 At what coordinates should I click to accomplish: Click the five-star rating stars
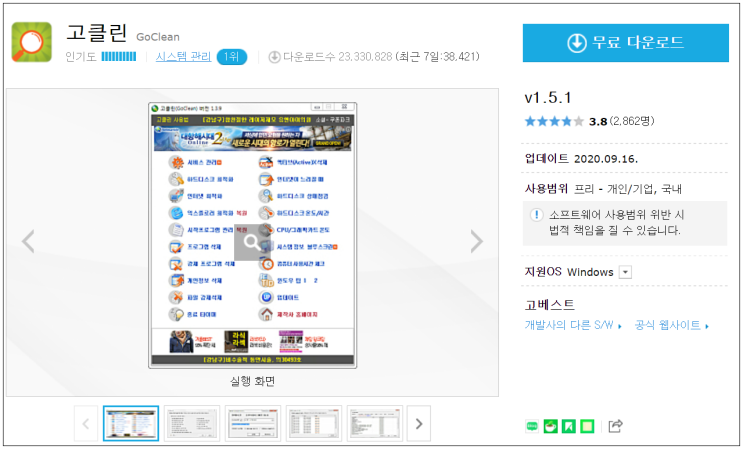[x=554, y=121]
